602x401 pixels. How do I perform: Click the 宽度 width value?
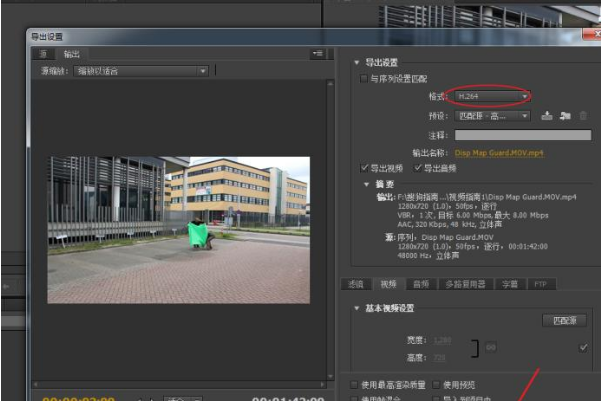click(x=442, y=340)
